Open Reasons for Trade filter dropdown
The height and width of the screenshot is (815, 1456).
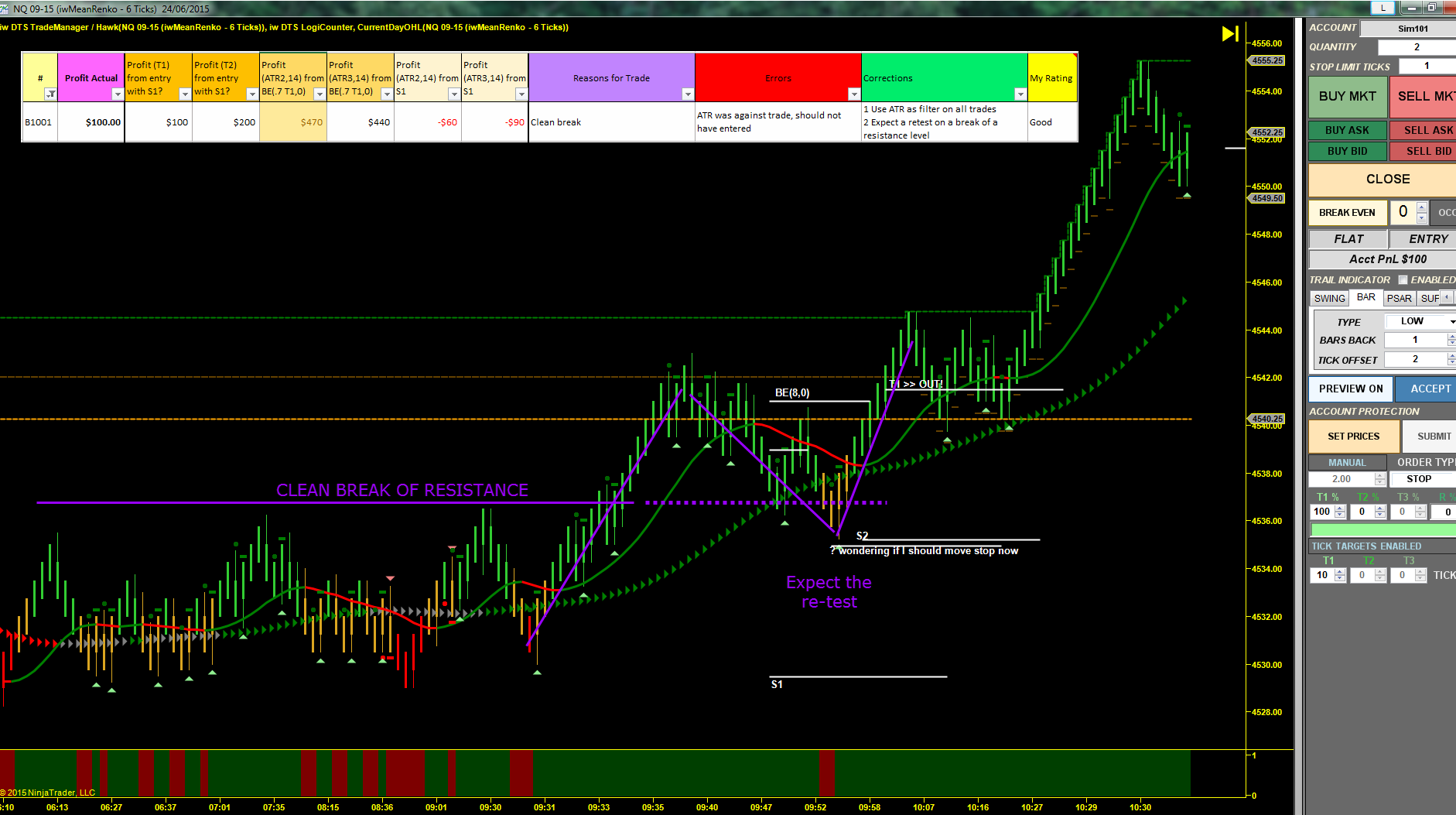click(688, 94)
